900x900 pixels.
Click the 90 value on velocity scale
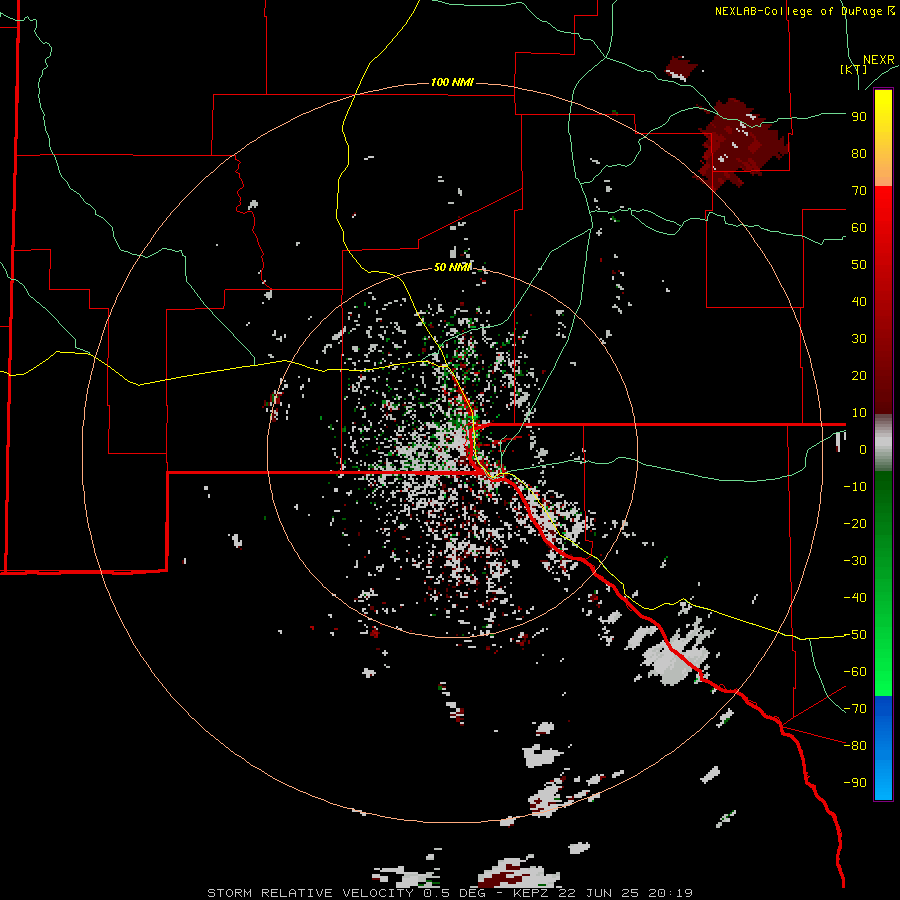[859, 117]
